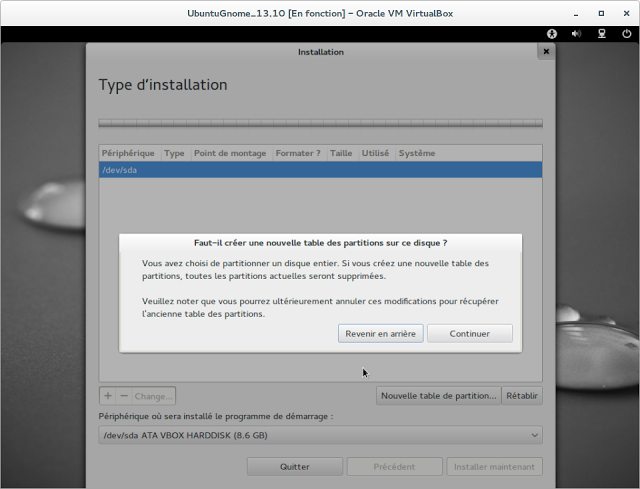Click Revenir en arrière in the dialog
The height and width of the screenshot is (489, 640).
pos(380,333)
